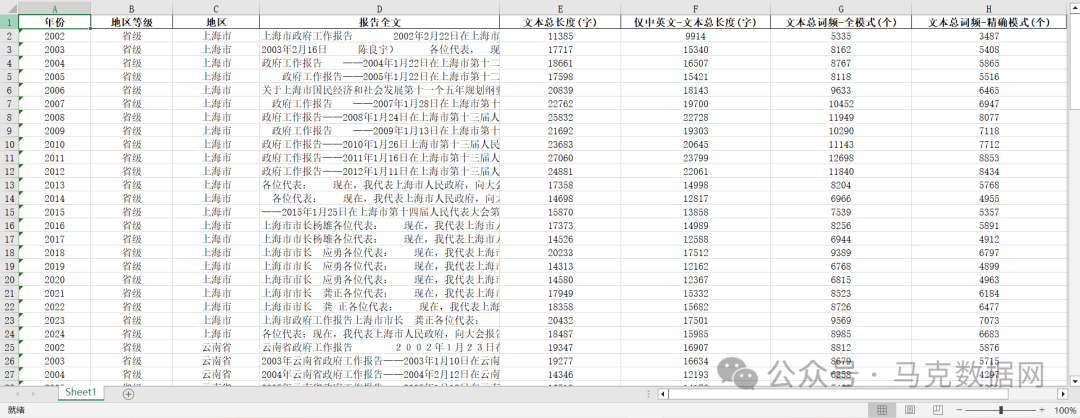
Task: Click the 文本总词频-精确模式(个) header cell
Action: pos(989,22)
